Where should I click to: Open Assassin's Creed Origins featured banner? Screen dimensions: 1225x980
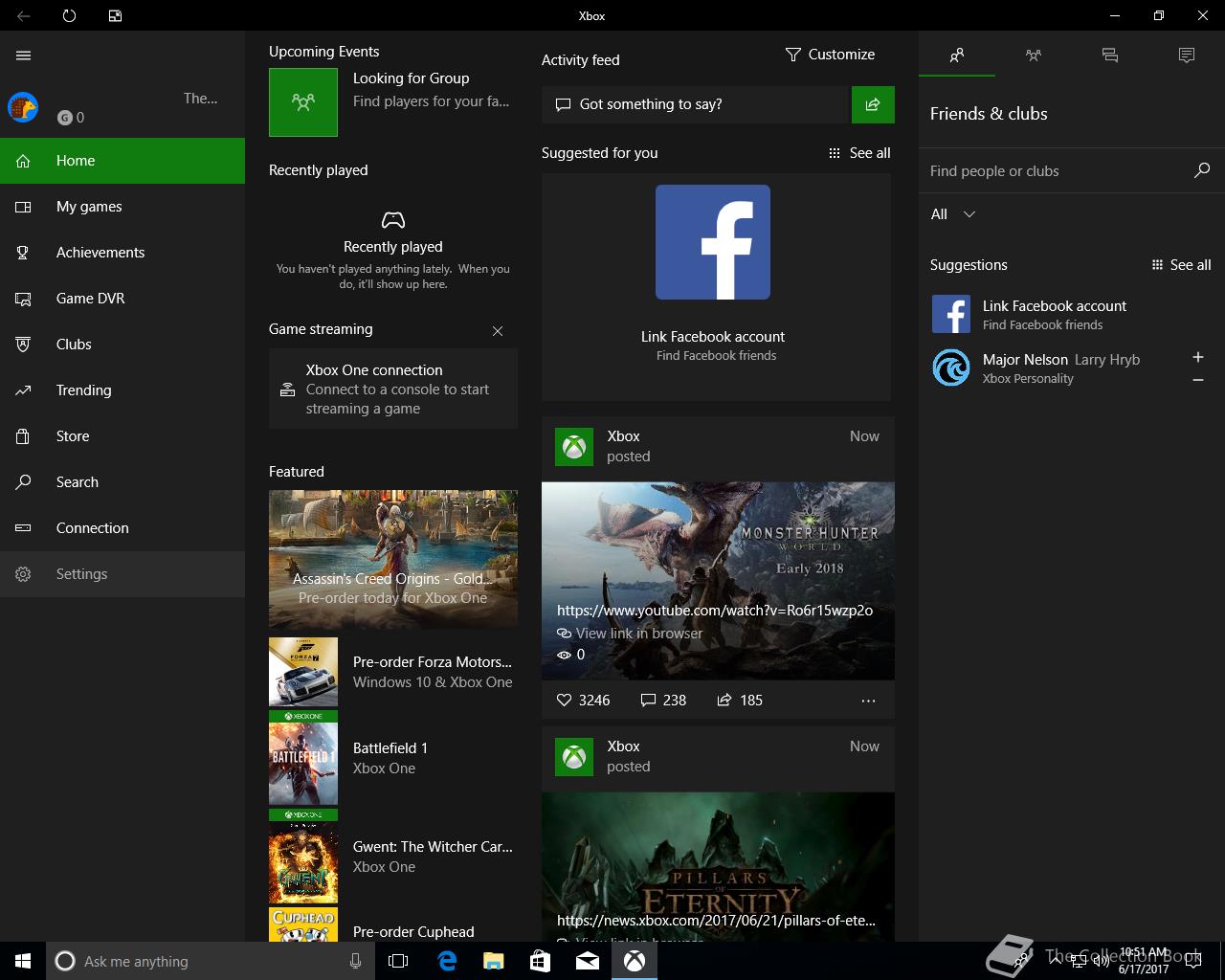click(x=393, y=559)
